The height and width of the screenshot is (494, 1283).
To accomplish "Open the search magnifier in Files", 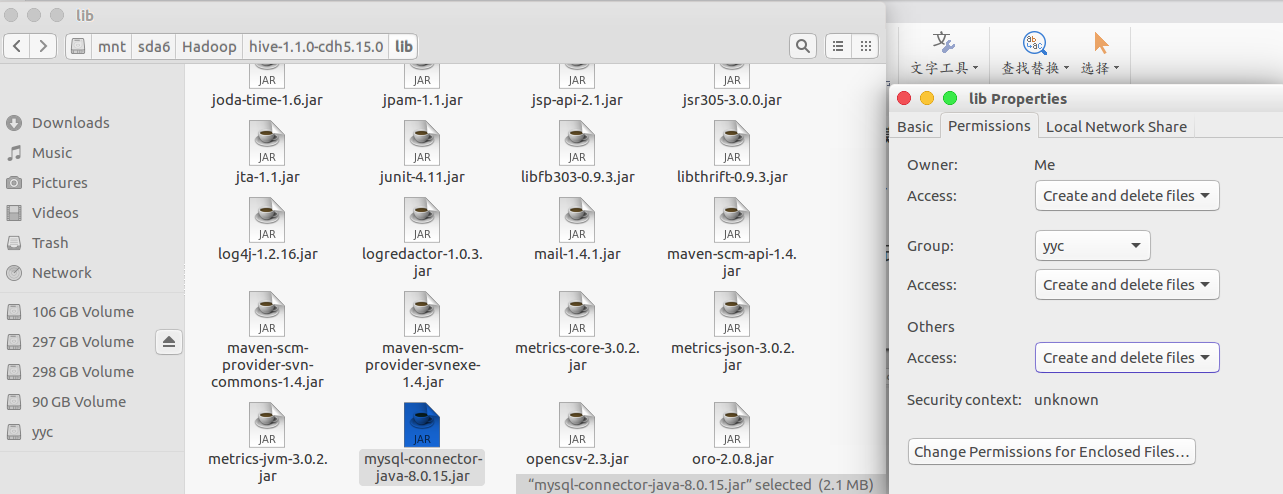I will (x=802, y=46).
